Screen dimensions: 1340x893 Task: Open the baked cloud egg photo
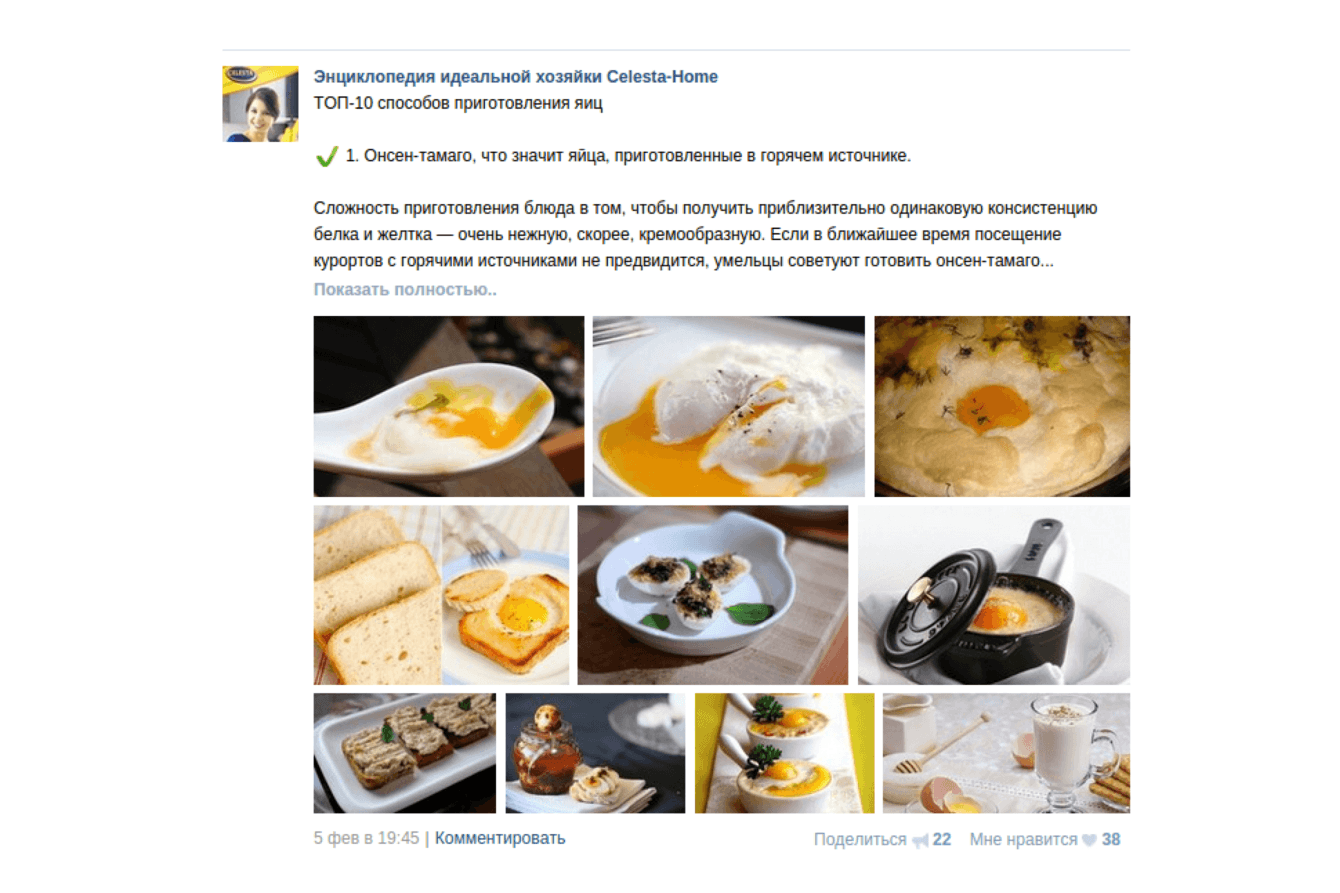[x=1002, y=406]
